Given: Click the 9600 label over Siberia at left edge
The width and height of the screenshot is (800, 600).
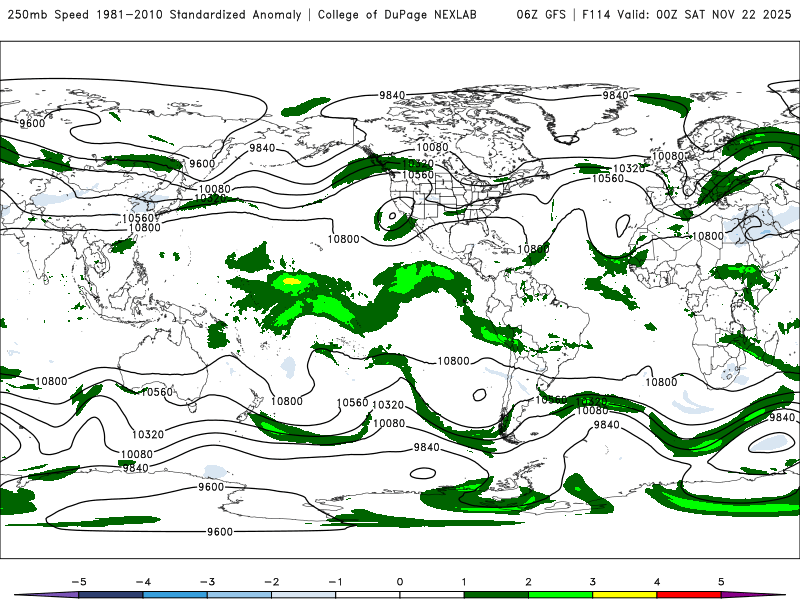Looking at the screenshot, I should (32, 123).
